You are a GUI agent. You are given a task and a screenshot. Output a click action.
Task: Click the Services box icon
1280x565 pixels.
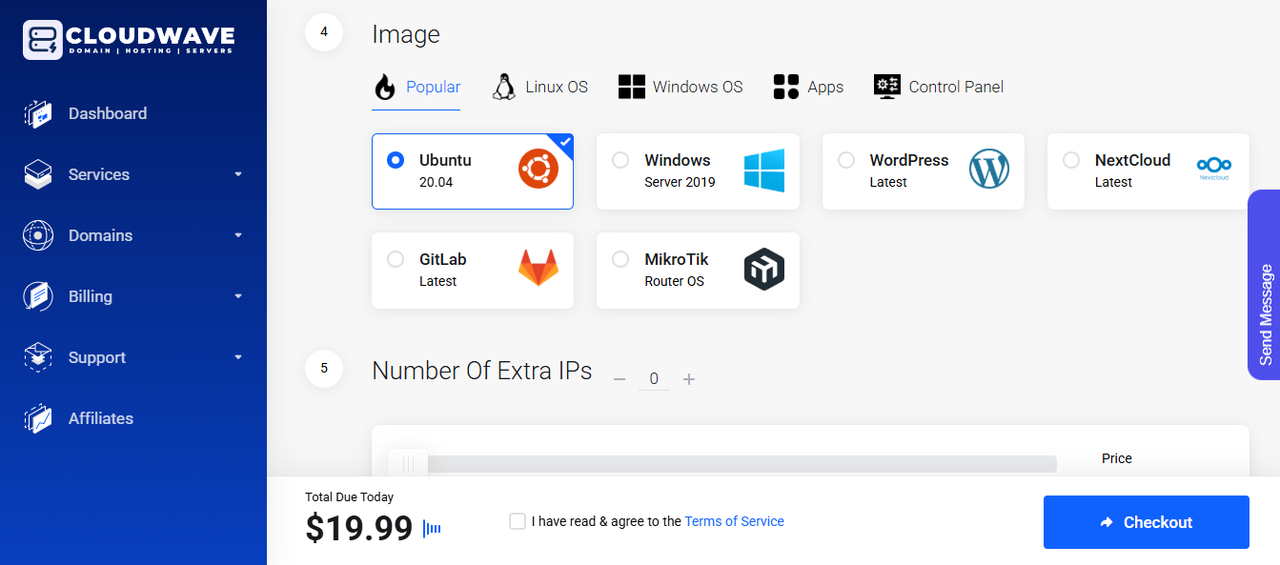tap(38, 175)
